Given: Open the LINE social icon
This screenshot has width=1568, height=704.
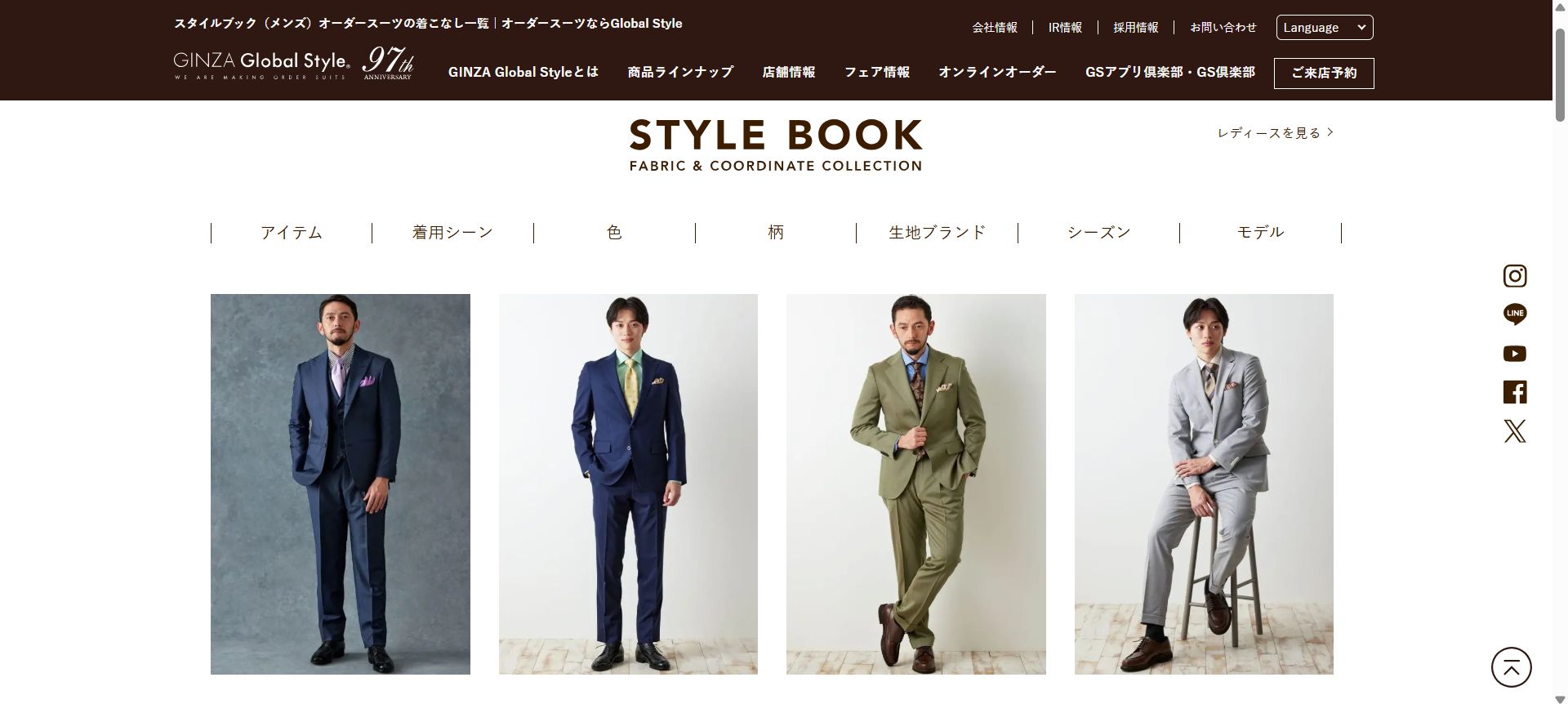Looking at the screenshot, I should (x=1514, y=314).
